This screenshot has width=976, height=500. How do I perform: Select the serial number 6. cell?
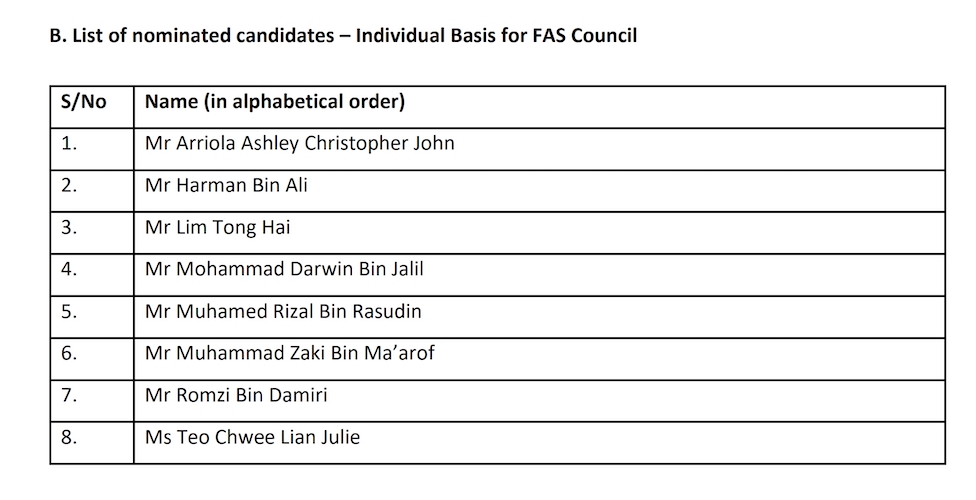[x=69, y=353]
